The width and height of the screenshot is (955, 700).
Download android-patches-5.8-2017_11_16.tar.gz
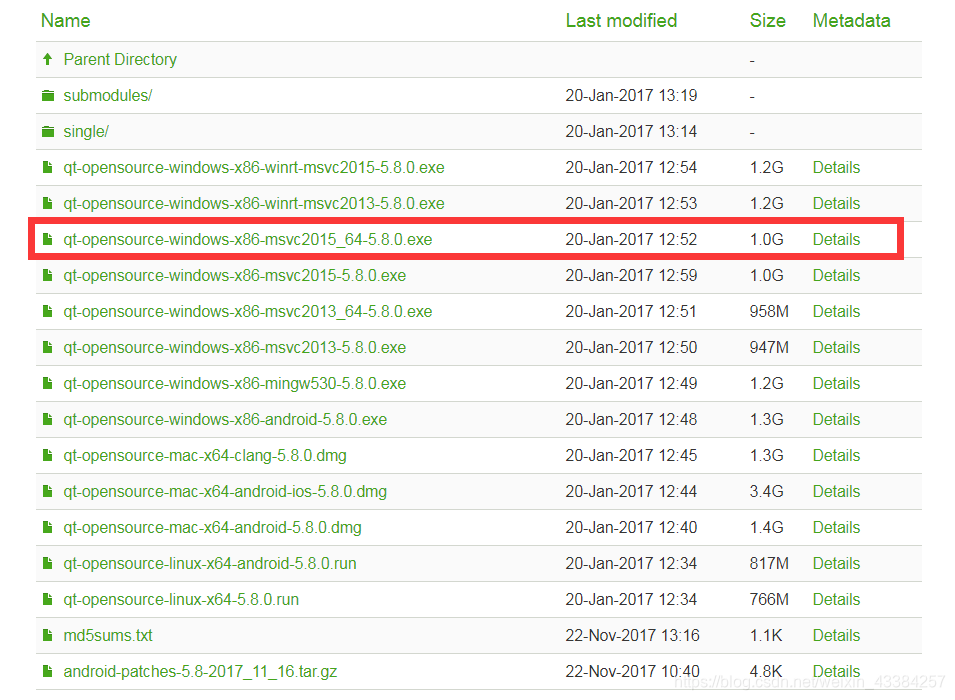click(x=200, y=671)
